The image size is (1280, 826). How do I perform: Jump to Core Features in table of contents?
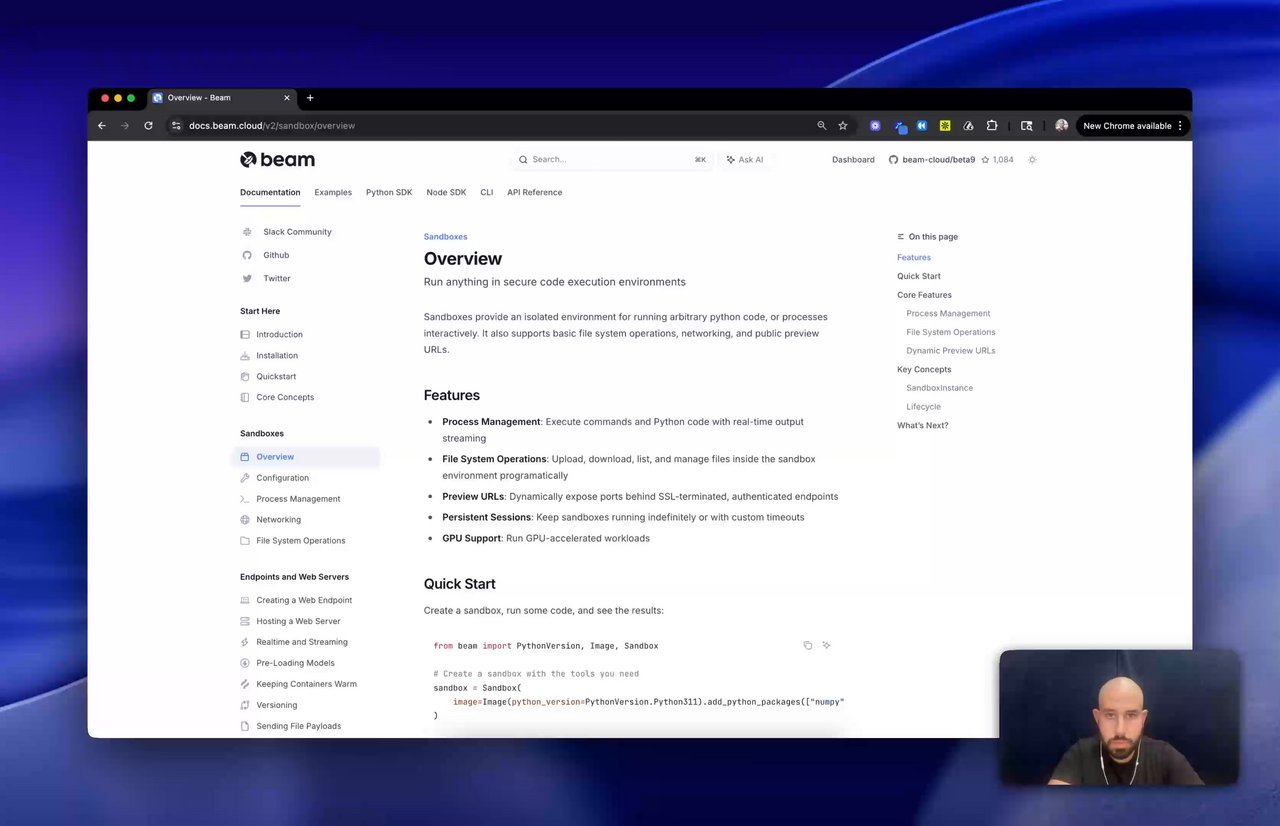(924, 295)
